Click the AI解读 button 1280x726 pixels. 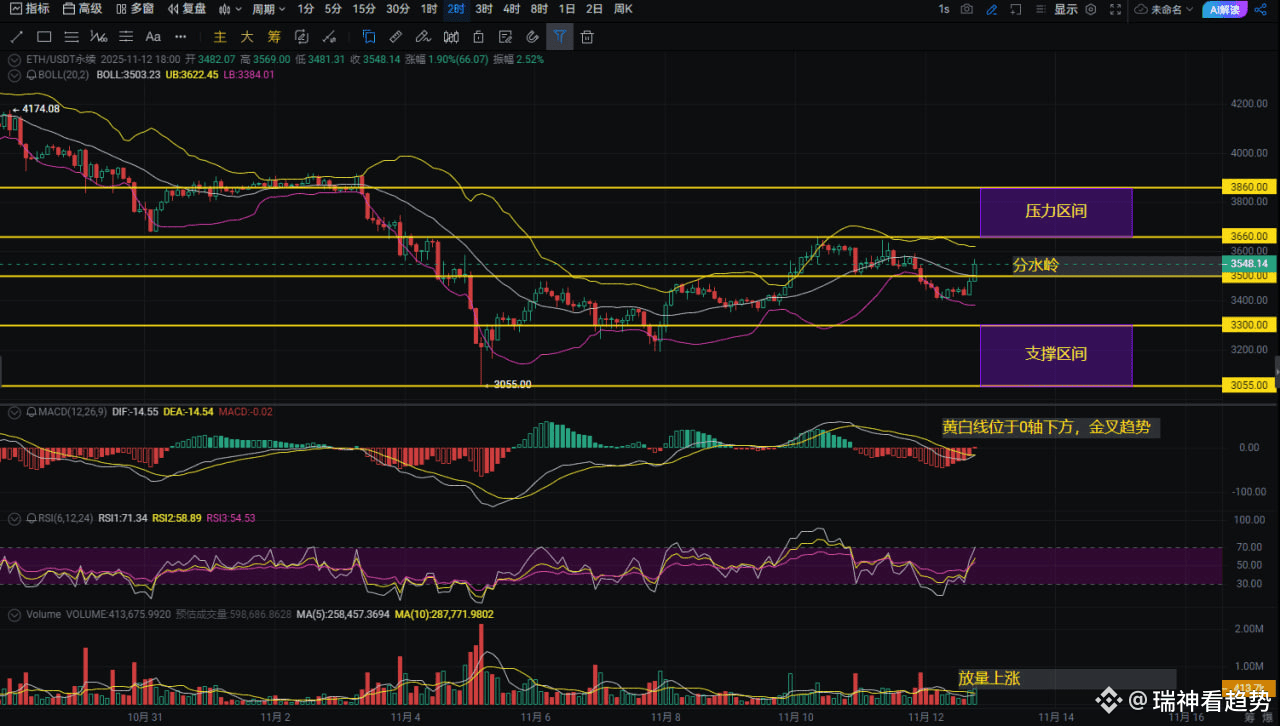1225,9
